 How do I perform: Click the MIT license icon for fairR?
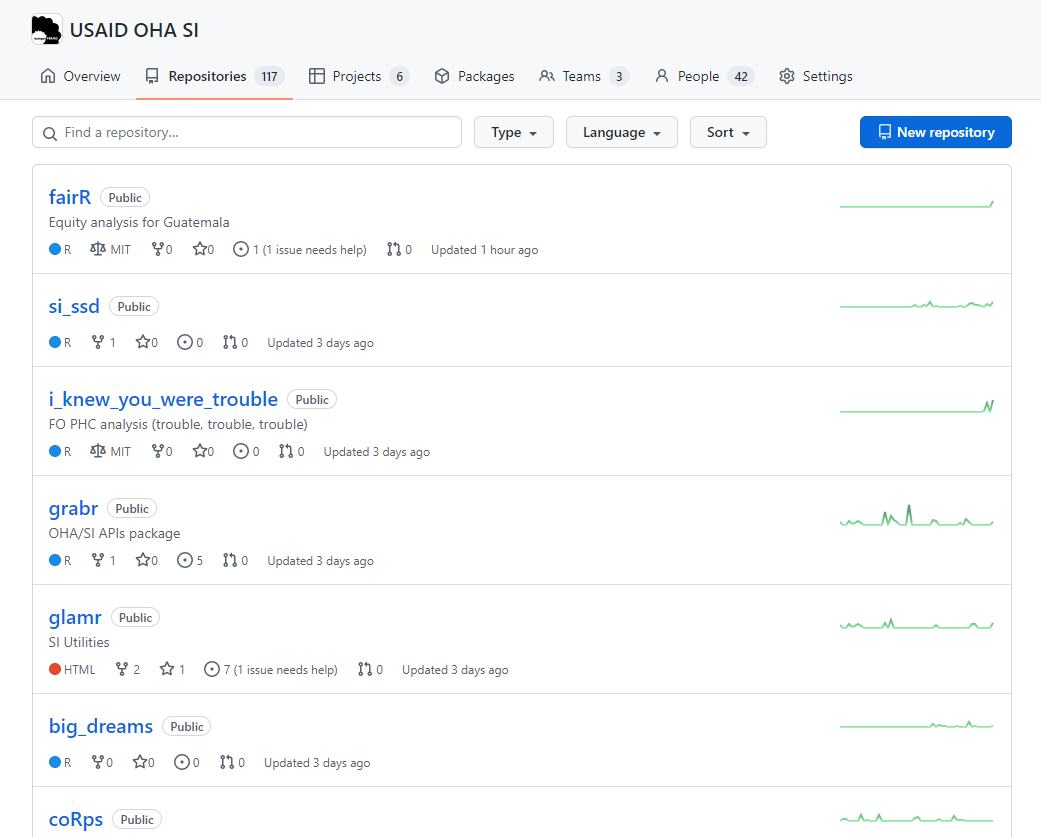click(x=98, y=249)
